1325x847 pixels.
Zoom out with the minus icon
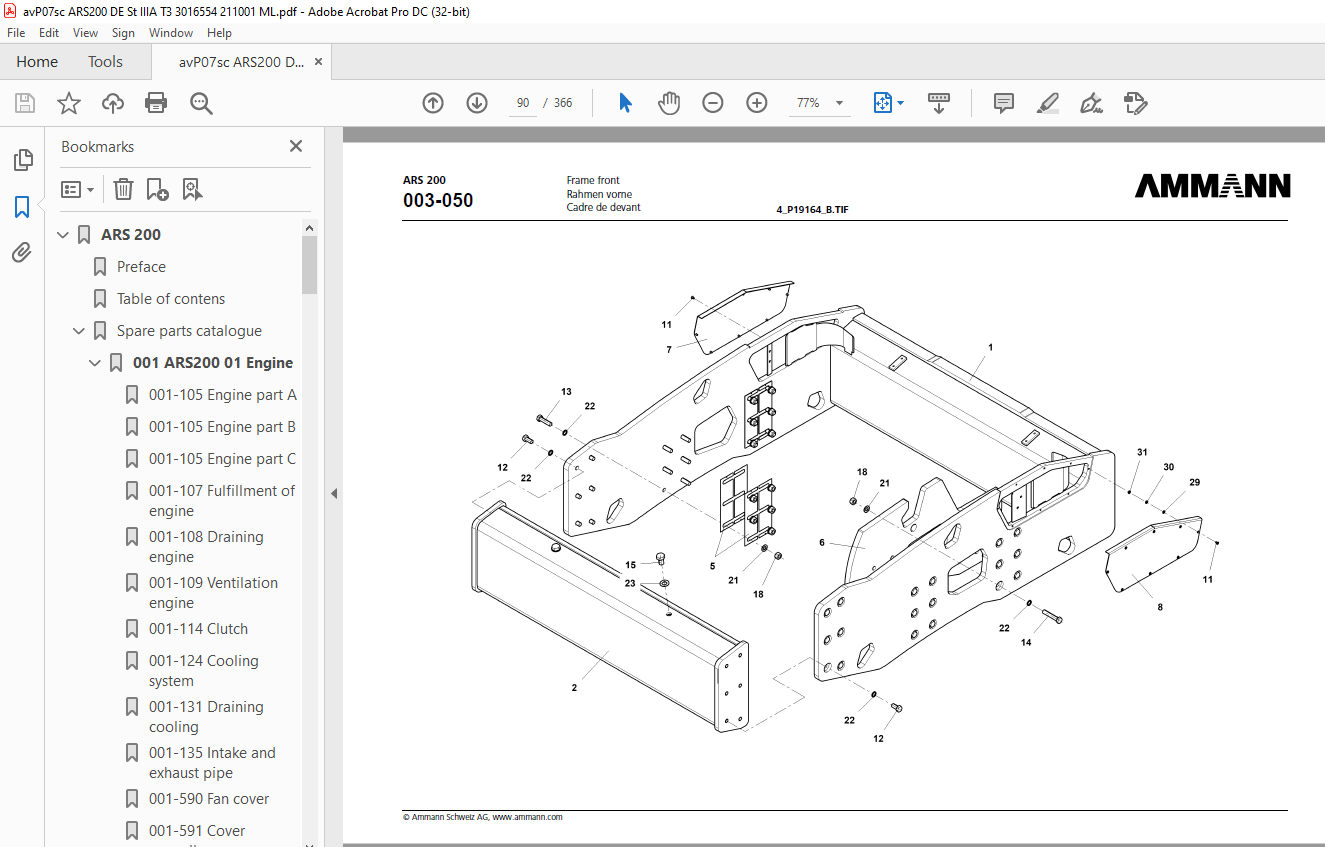713,103
